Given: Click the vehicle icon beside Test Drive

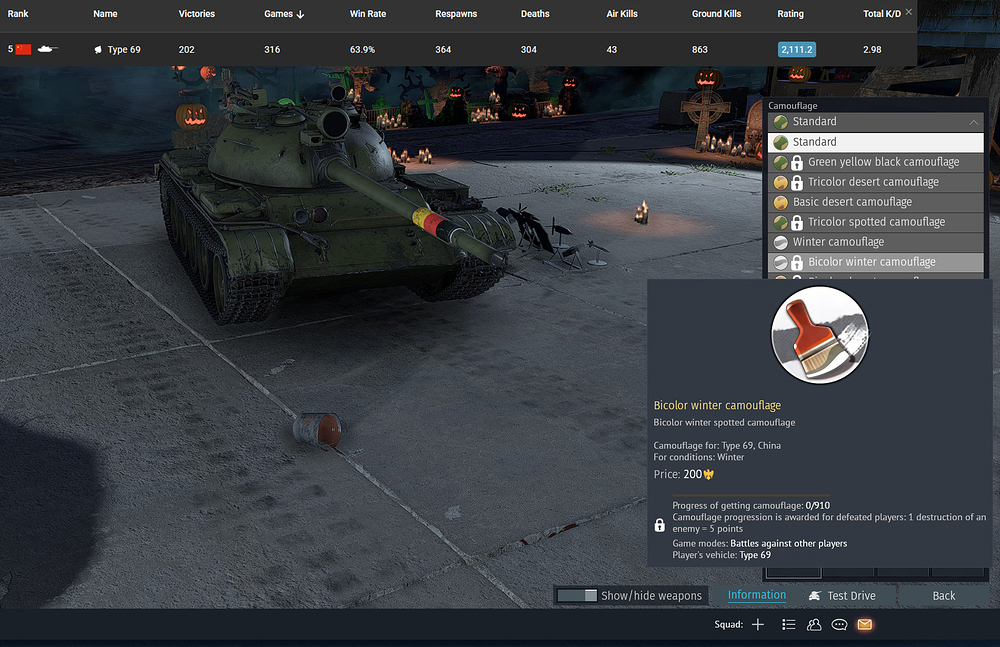Looking at the screenshot, I should tap(814, 596).
